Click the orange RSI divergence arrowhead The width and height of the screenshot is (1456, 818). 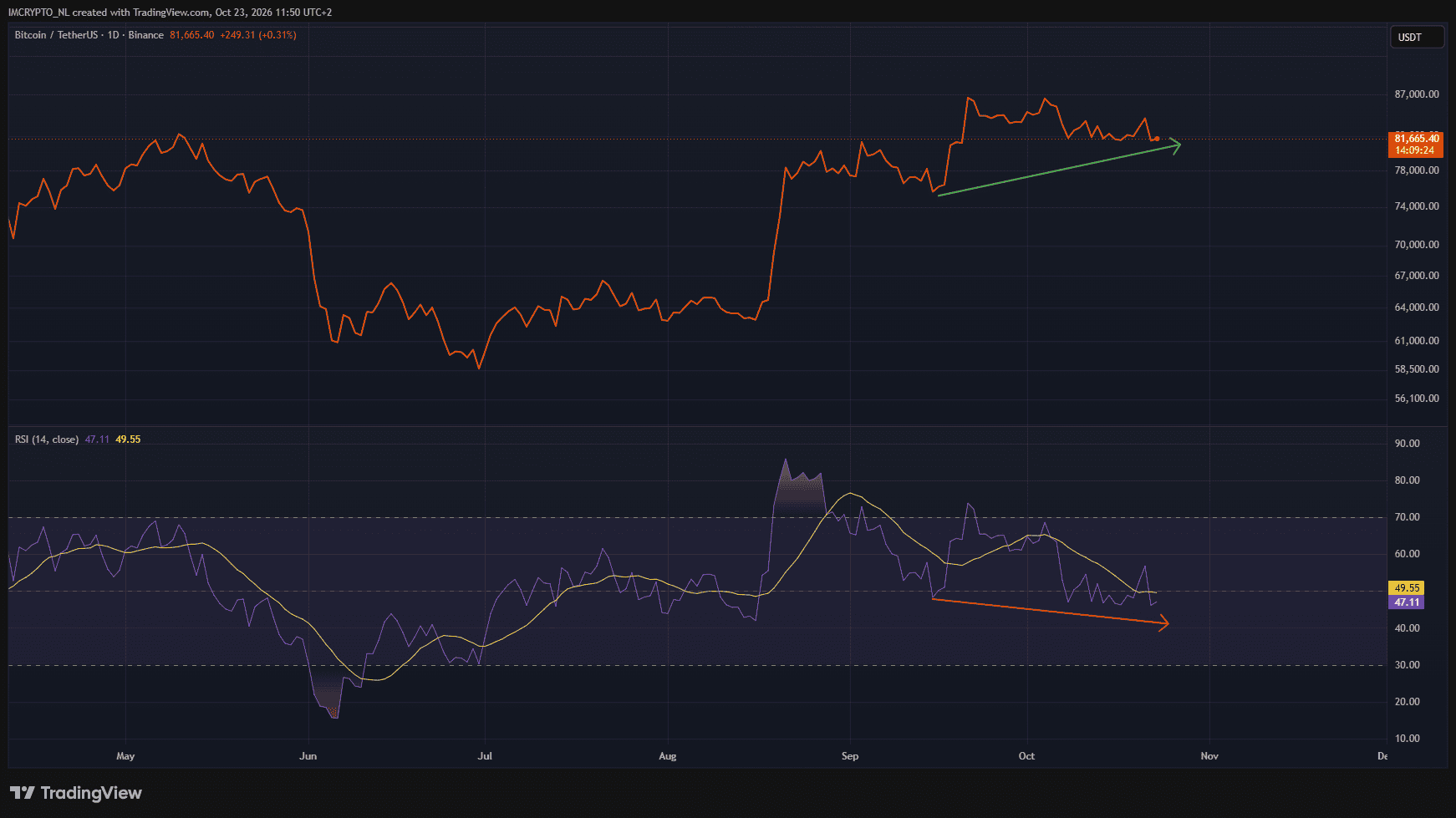(1163, 622)
